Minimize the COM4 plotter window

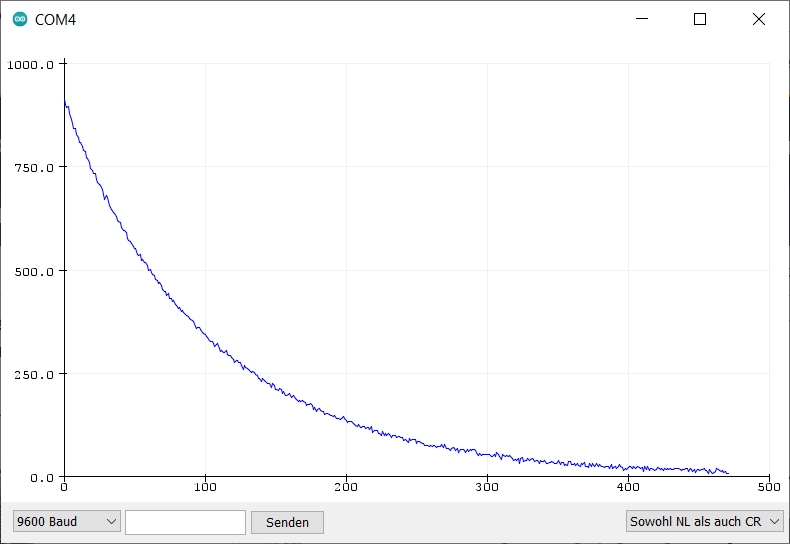(641, 19)
